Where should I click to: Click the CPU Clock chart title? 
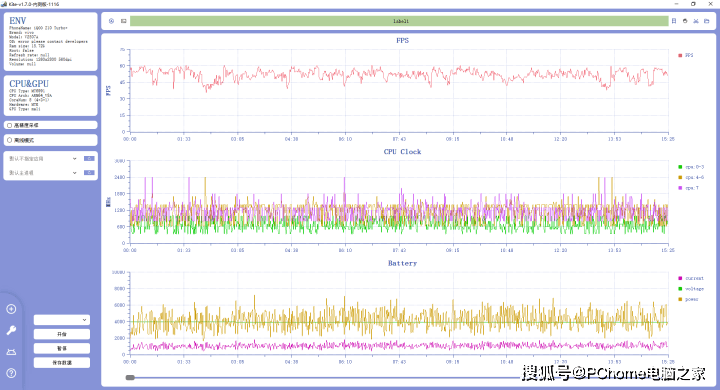[x=402, y=152]
